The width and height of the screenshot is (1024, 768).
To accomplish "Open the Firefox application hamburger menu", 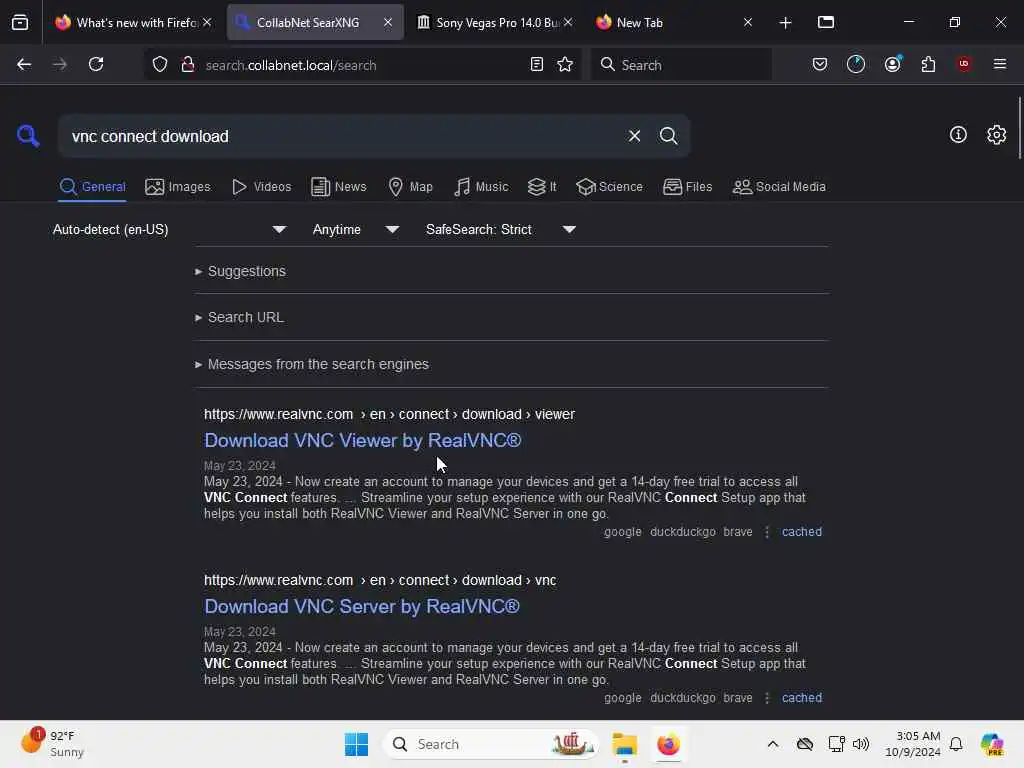I will pos(1000,64).
